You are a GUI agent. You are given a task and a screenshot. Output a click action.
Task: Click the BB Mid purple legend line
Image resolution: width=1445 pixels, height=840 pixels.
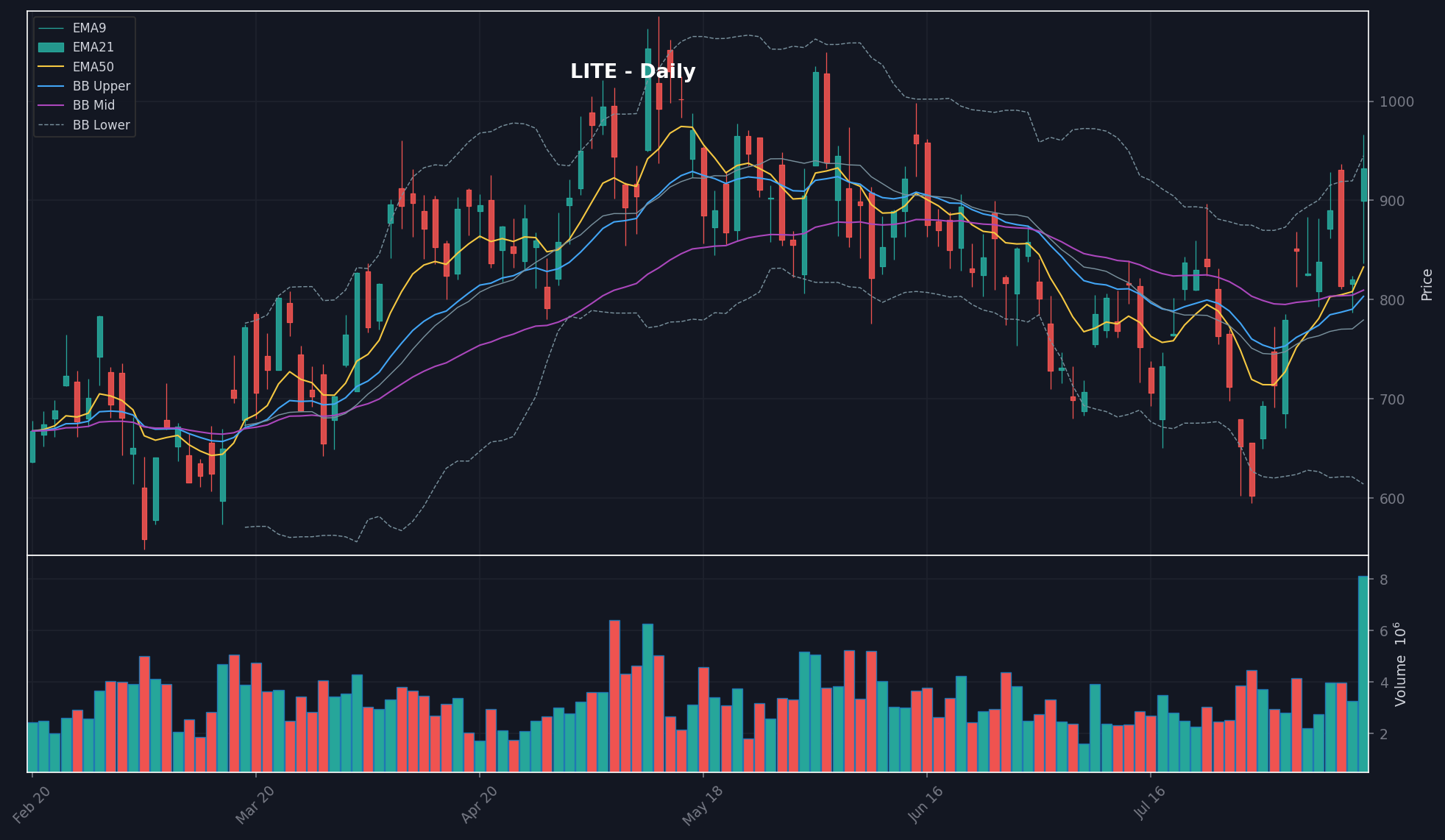(x=51, y=105)
